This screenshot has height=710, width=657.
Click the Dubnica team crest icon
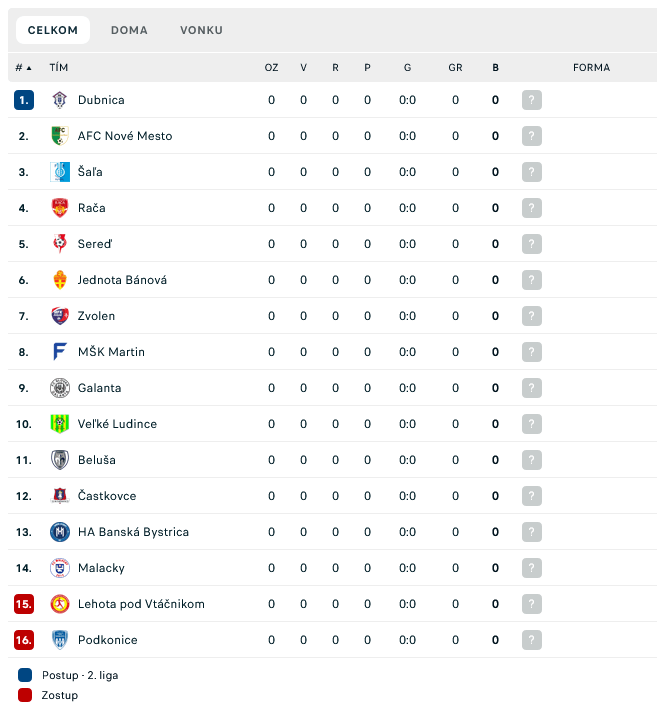pyautogui.click(x=60, y=100)
